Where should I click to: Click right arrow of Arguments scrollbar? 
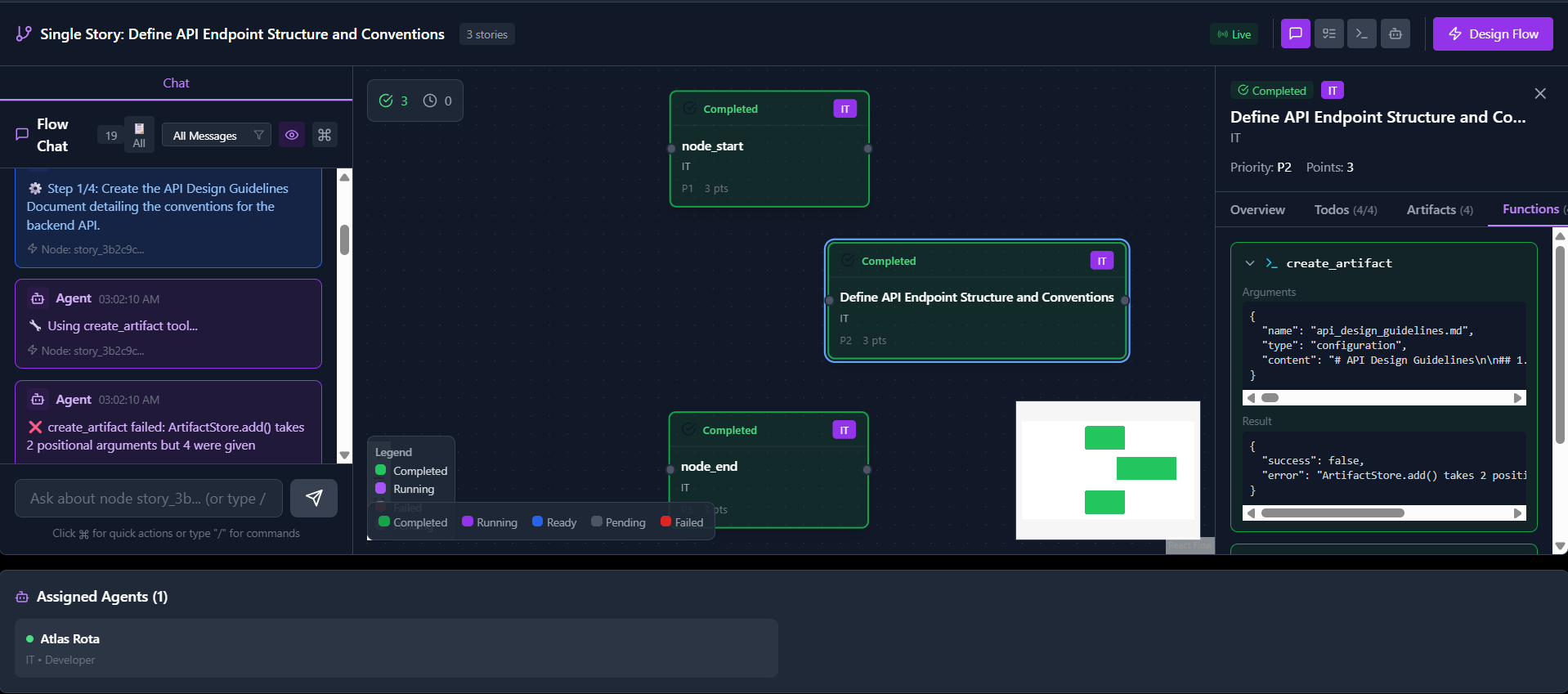tap(1518, 398)
